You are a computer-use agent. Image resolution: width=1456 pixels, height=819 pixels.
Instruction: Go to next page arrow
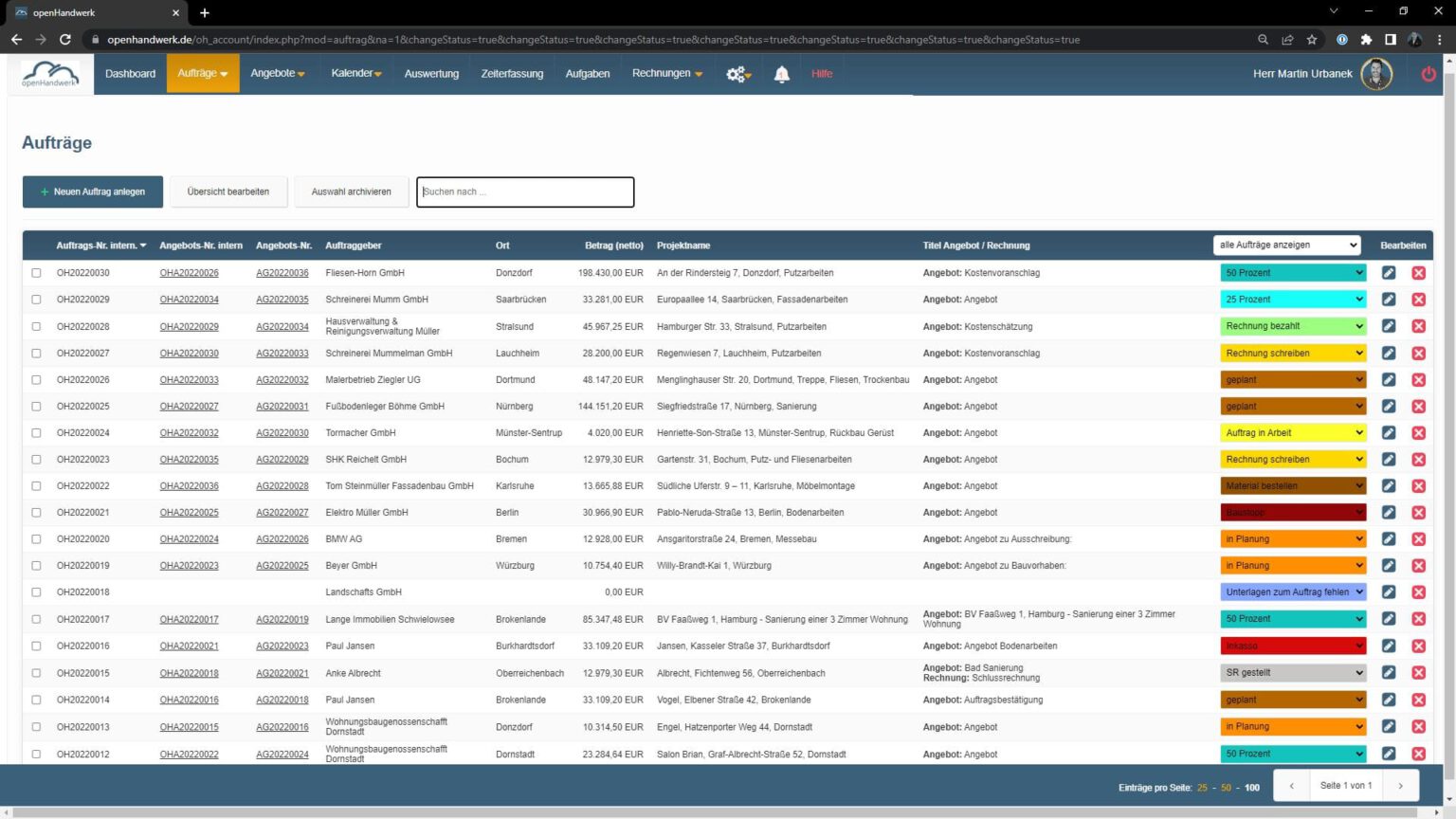pyautogui.click(x=1400, y=786)
